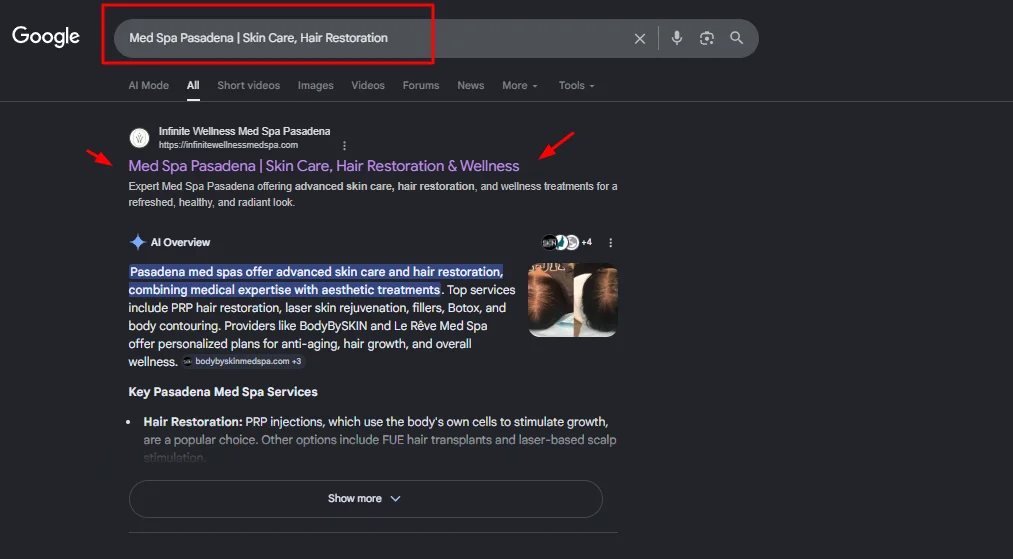Viewport: 1013px width, 559px height.
Task: Start voice search with the microphone icon
Action: click(676, 38)
